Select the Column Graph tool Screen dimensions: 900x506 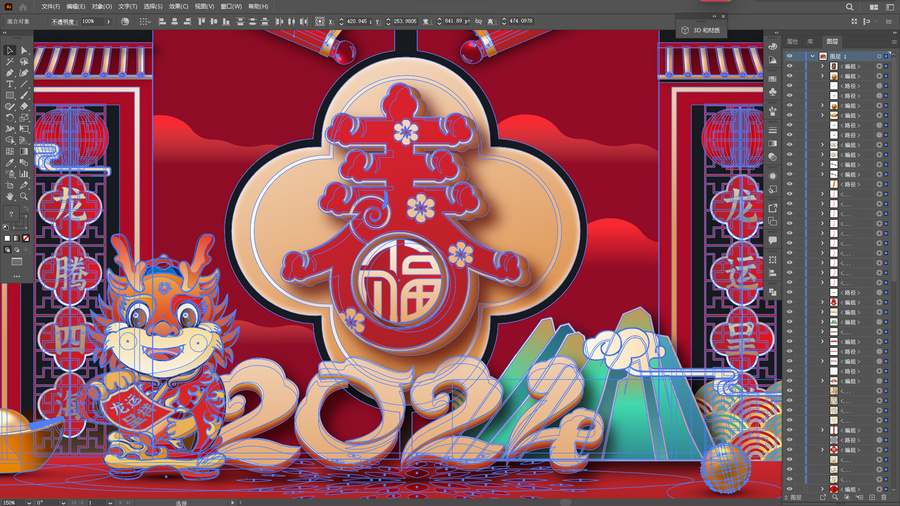click(x=24, y=174)
